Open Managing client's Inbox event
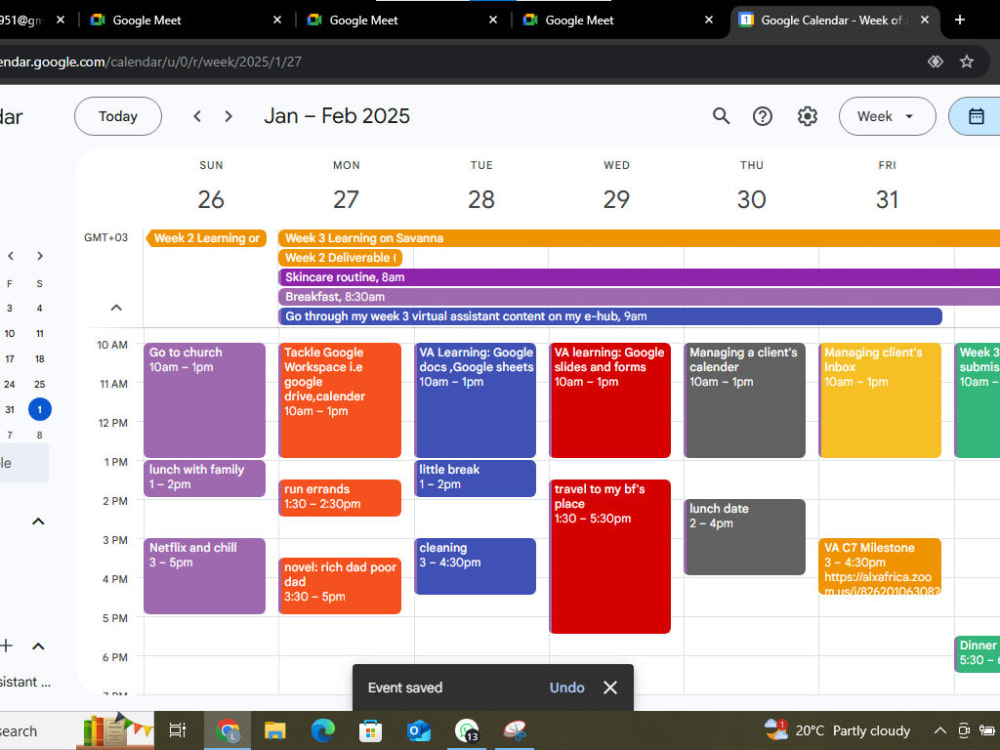Image resolution: width=1000 pixels, height=750 pixels. point(880,400)
